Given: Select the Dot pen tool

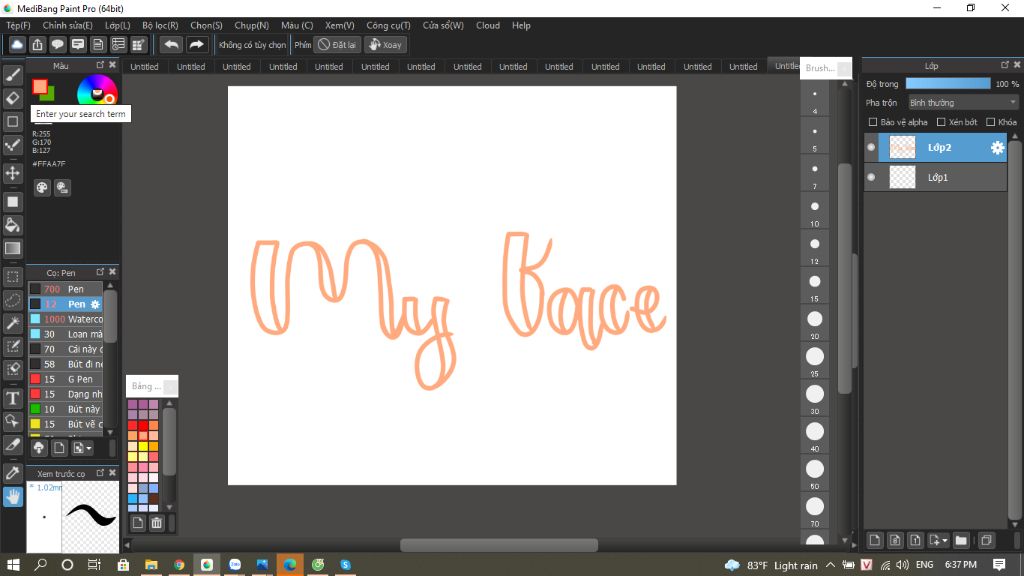Looking at the screenshot, I should [12, 144].
